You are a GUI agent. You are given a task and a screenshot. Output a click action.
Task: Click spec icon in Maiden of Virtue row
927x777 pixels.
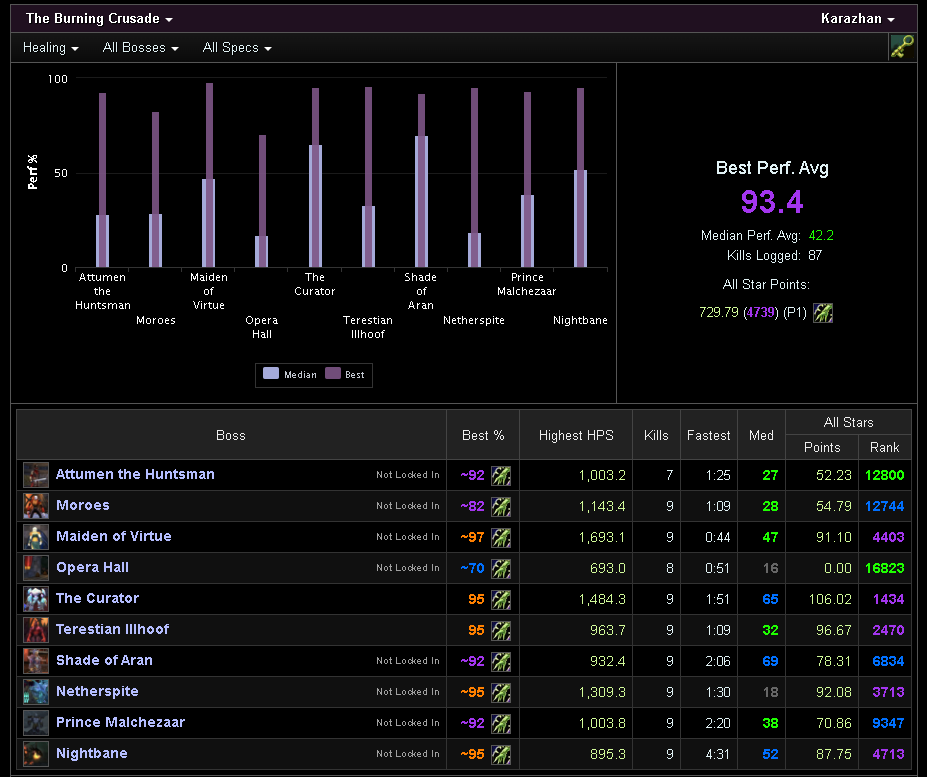point(501,538)
